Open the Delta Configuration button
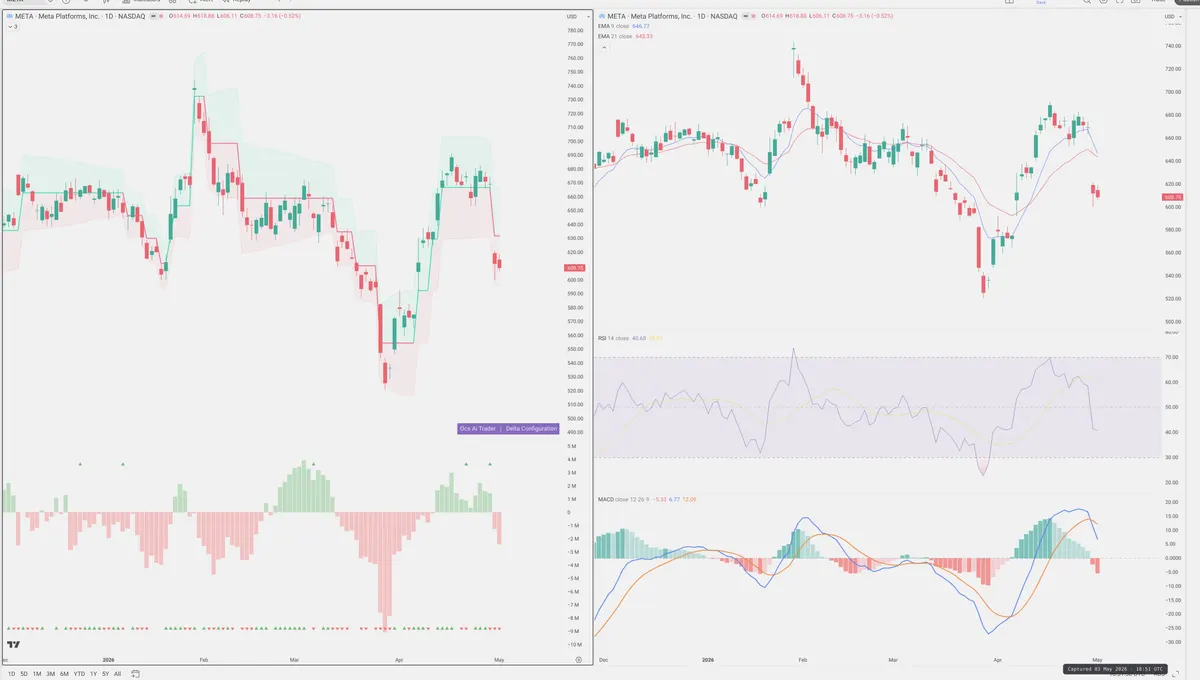Screen dimensions: 1200x680 coord(531,428)
